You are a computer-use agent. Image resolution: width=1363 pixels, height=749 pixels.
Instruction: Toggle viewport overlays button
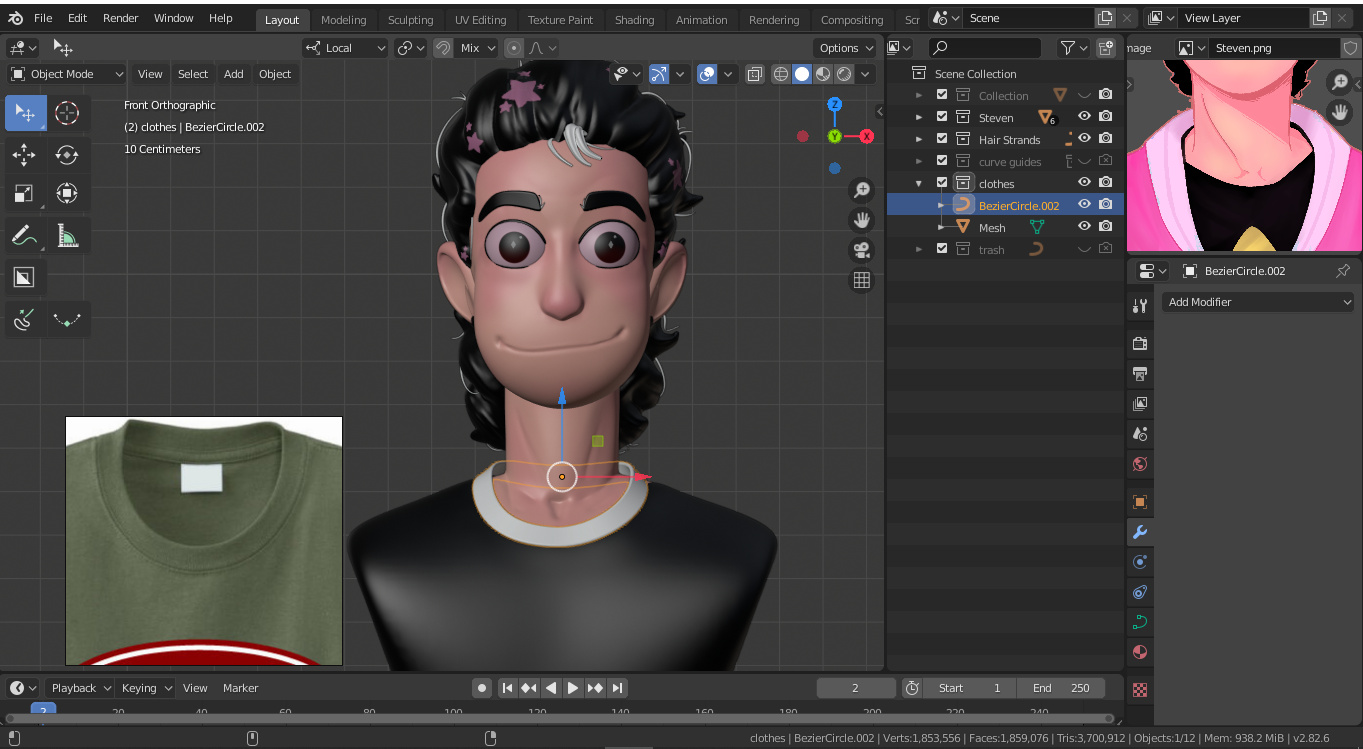pyautogui.click(x=707, y=74)
